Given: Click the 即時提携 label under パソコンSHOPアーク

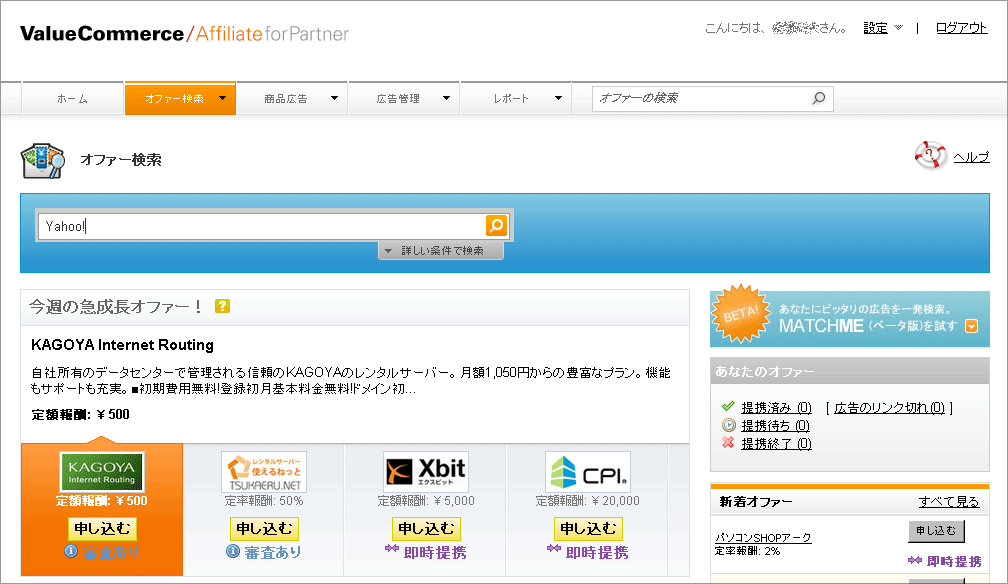Looking at the screenshot, I should pos(954,561).
